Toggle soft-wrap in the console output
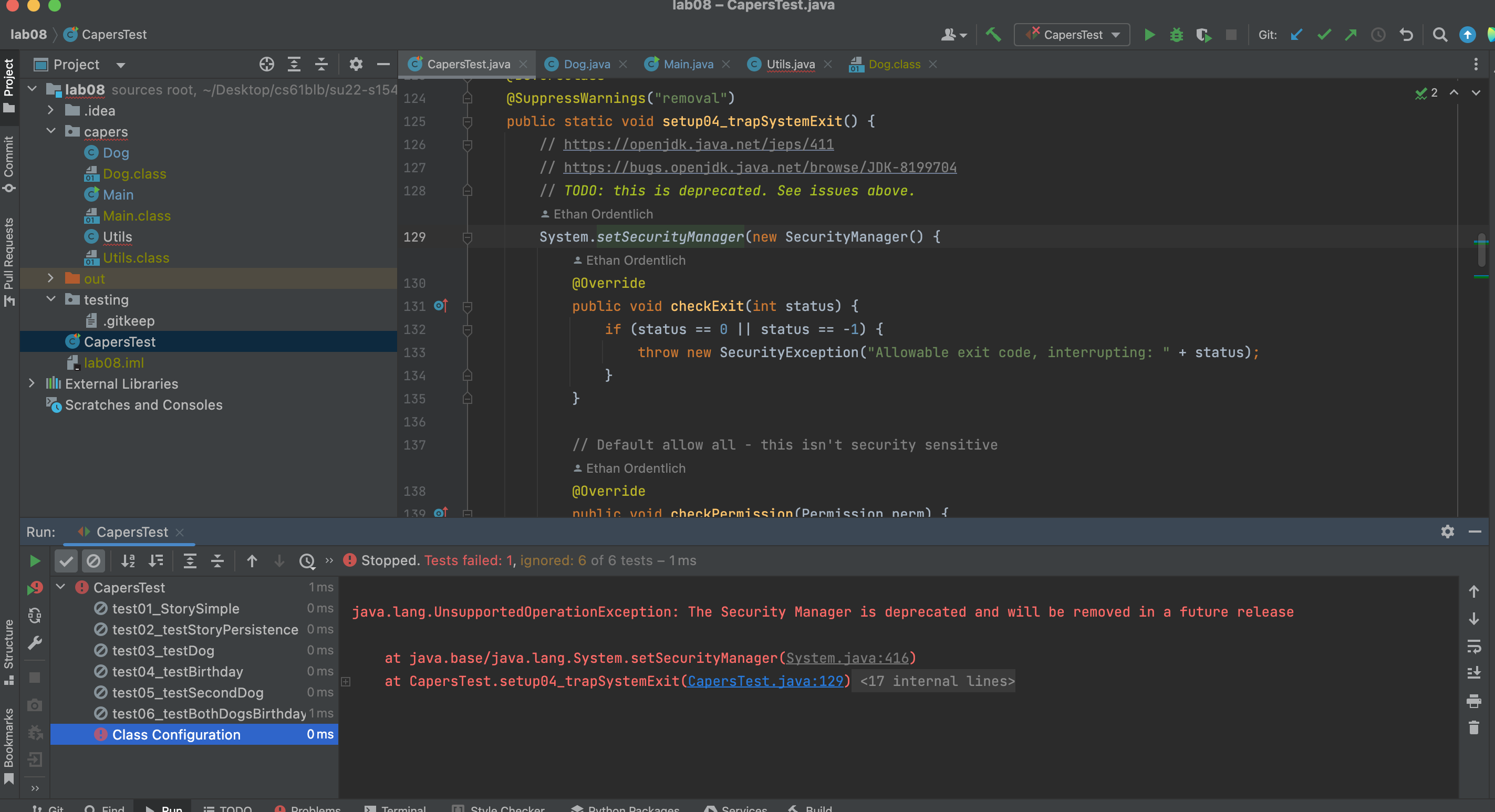Screen dimensions: 1495x812 point(1473,646)
